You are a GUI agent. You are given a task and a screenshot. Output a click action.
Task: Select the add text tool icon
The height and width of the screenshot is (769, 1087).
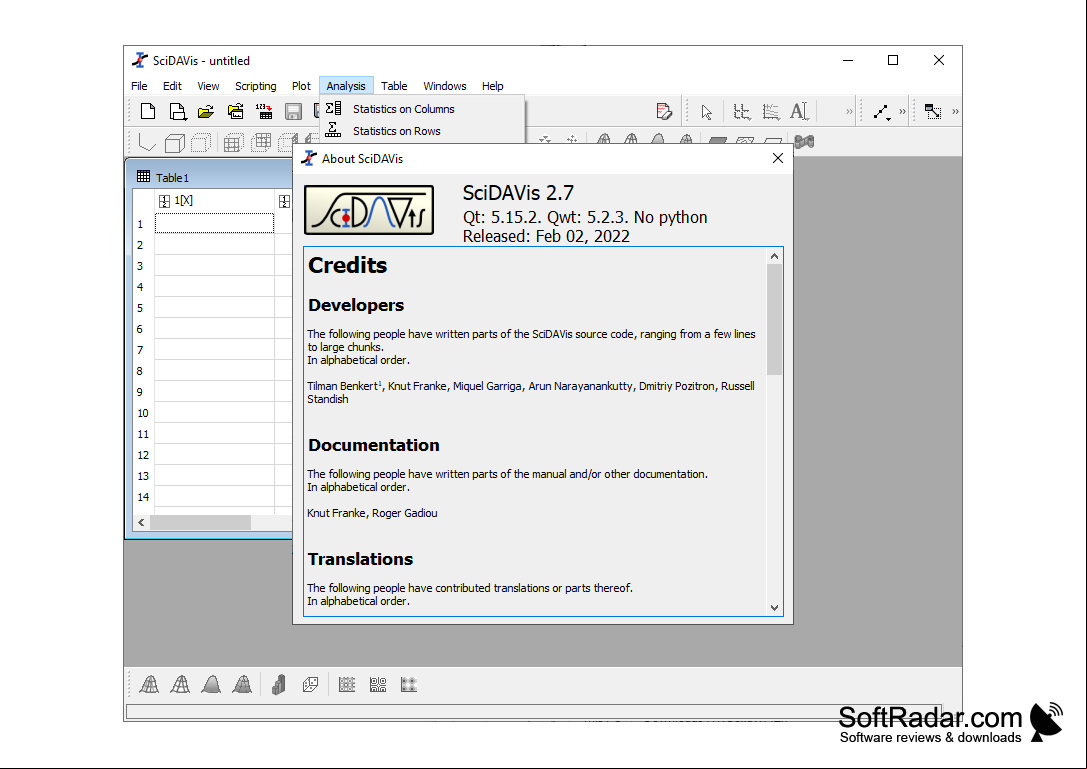(799, 111)
